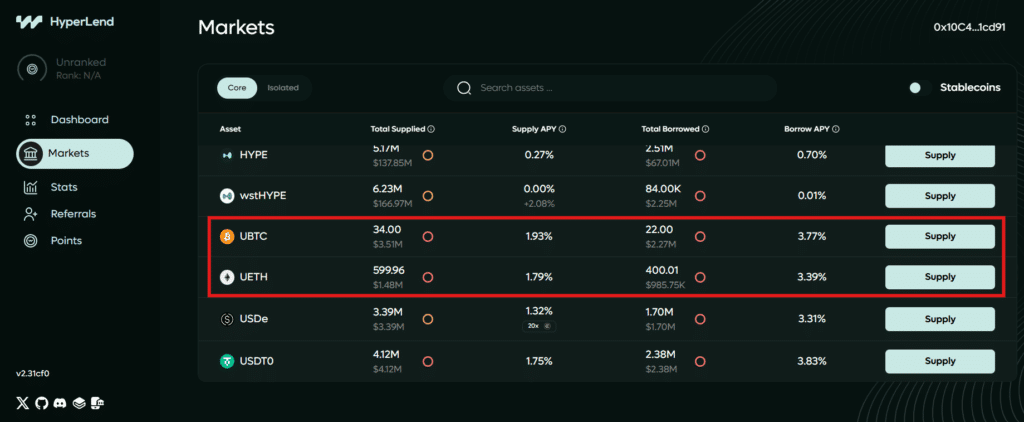Open the X (Twitter) link icon
Image resolution: width=1024 pixels, height=422 pixels.
coord(23,403)
